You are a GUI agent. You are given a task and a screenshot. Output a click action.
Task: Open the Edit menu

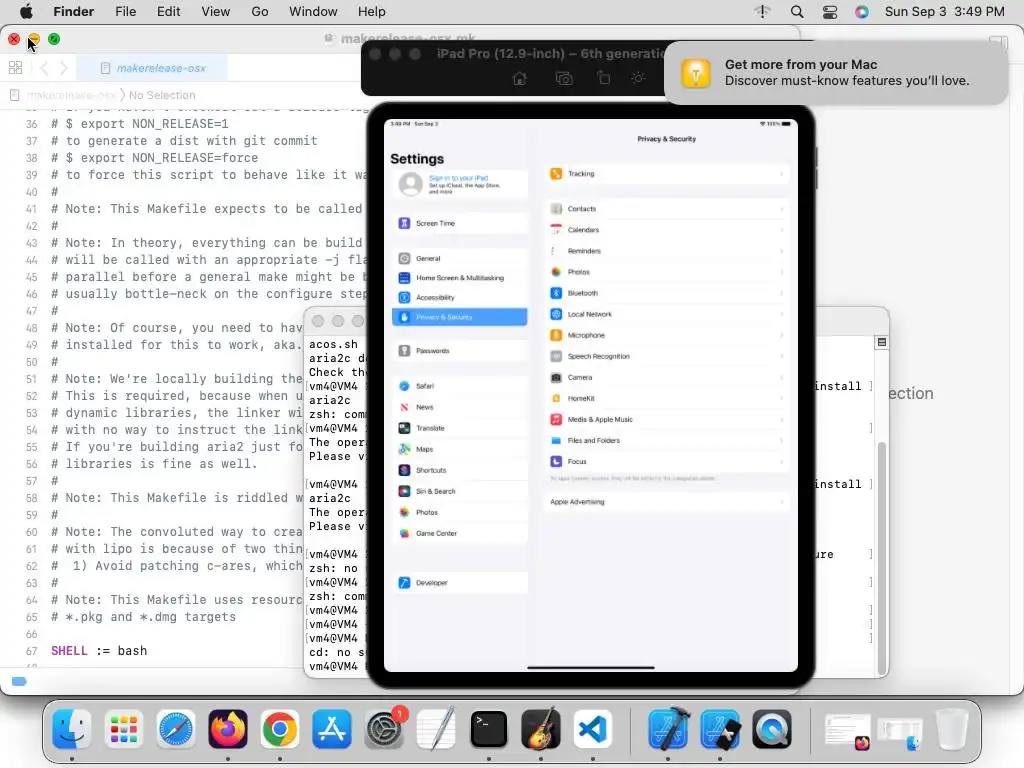168,12
